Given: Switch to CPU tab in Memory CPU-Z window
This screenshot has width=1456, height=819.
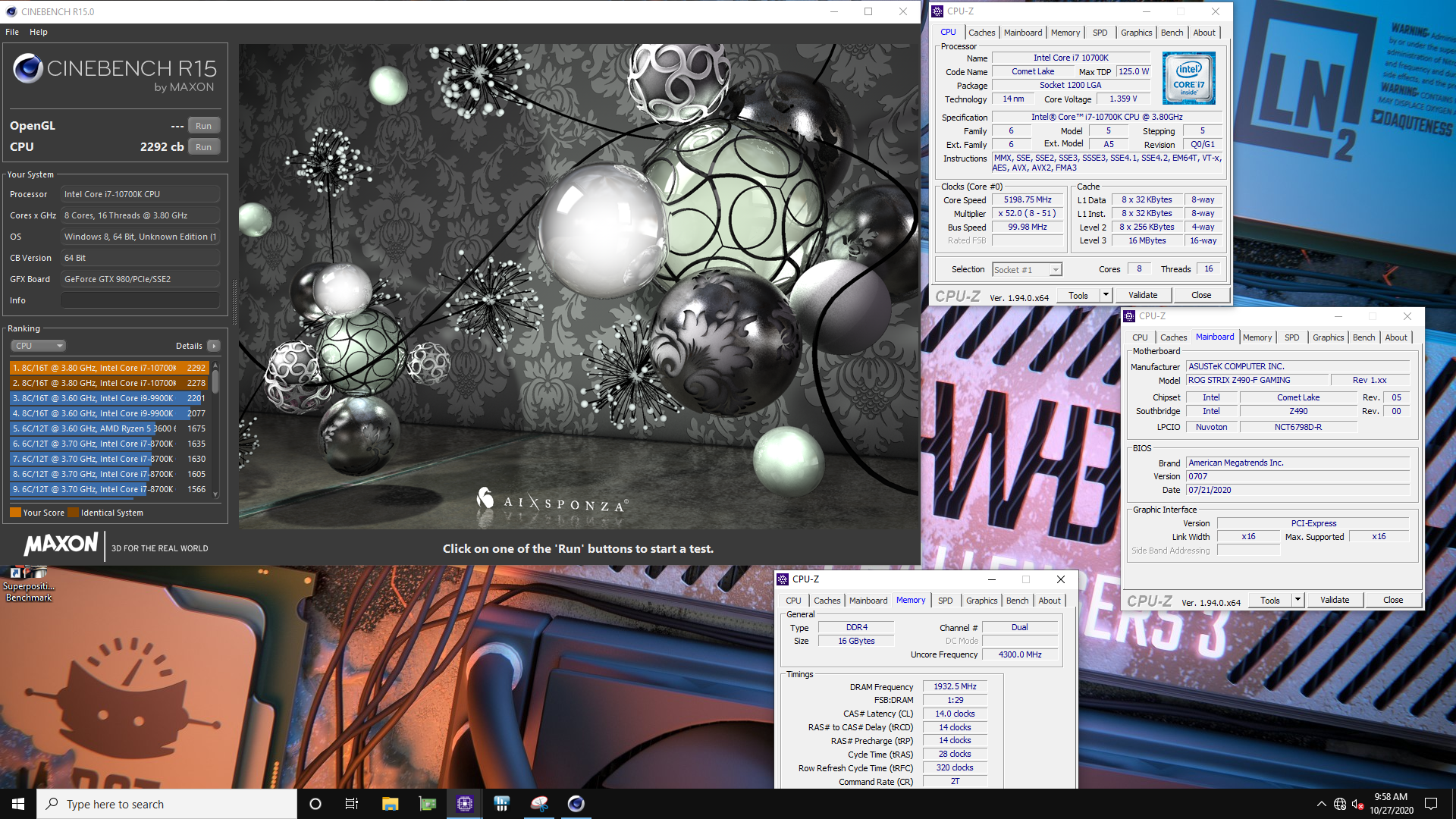Looking at the screenshot, I should [x=793, y=601].
